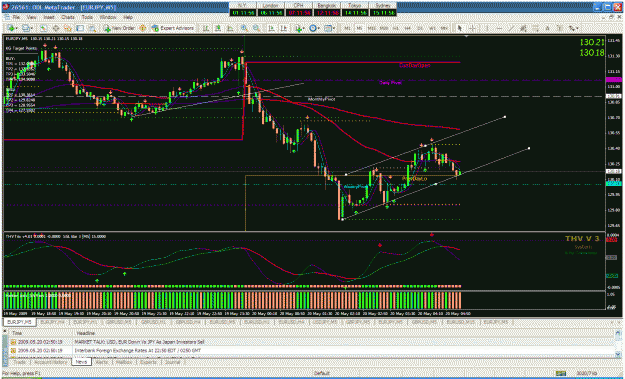
Task: Select the arrow Cursor tool
Action: [x=460, y=28]
